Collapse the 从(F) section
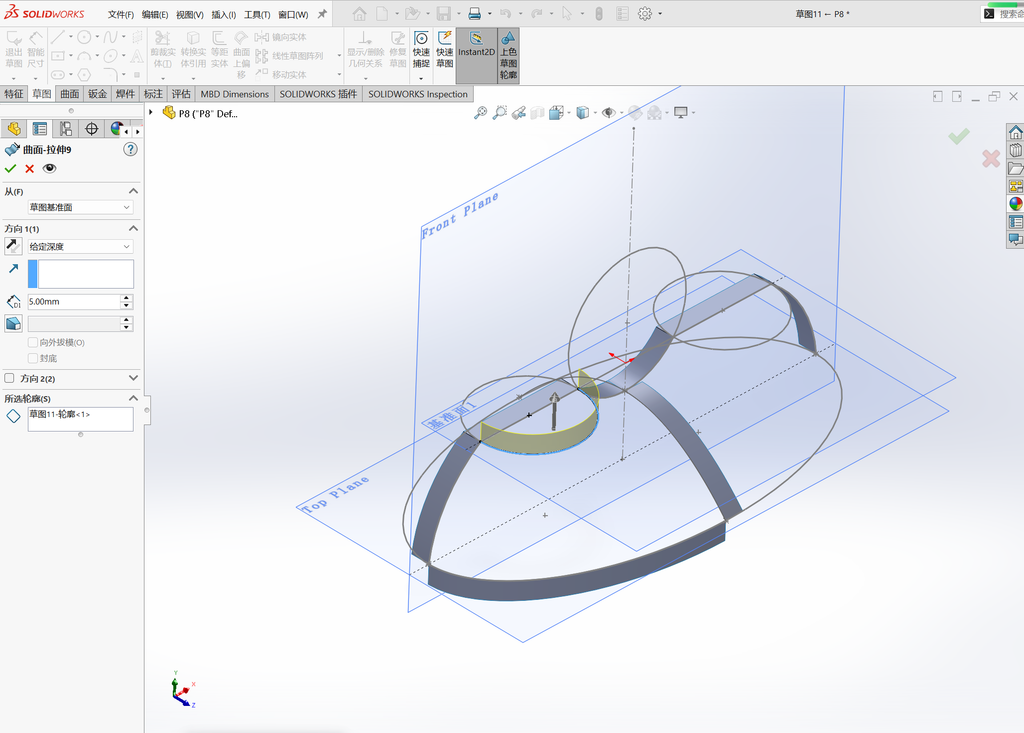Screen dimensions: 1024x733 coord(133,191)
